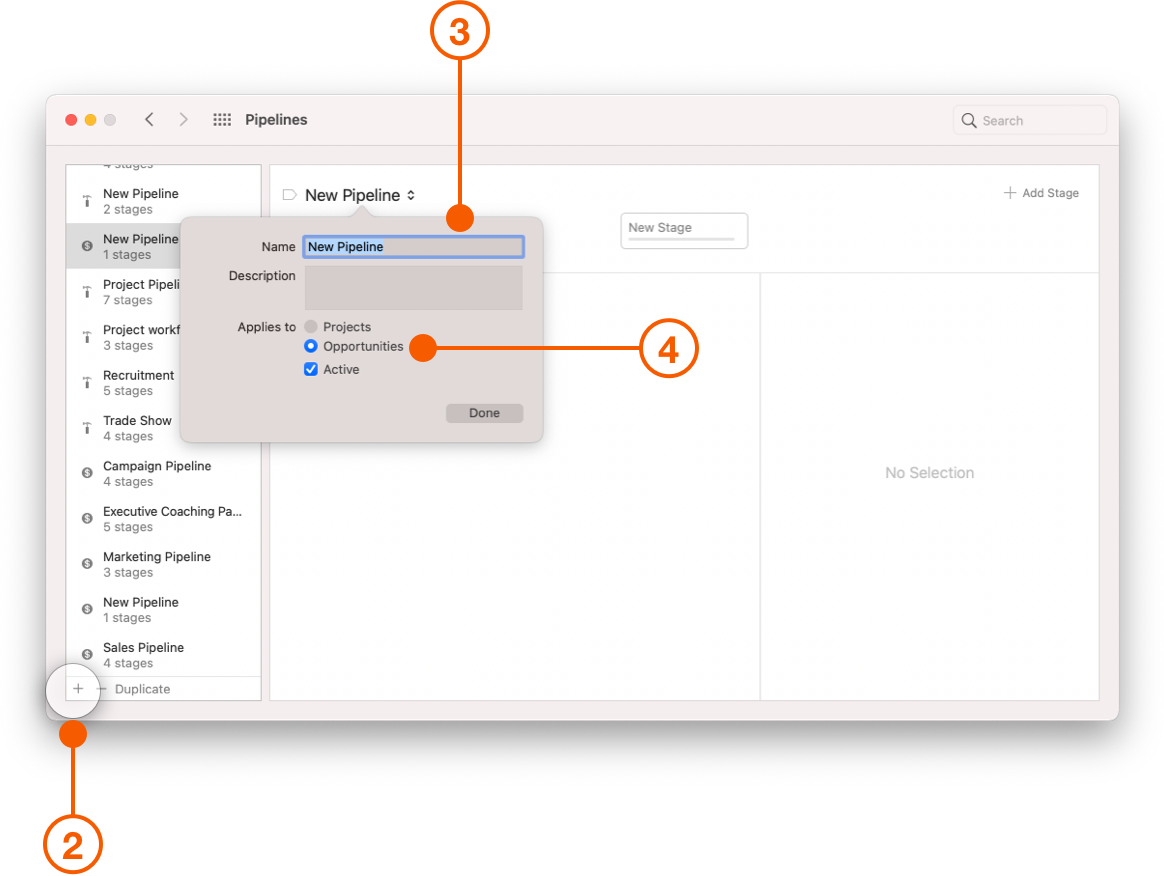Duplicate the selected pipeline
Screen dimensions: 1164x876
tap(143, 689)
